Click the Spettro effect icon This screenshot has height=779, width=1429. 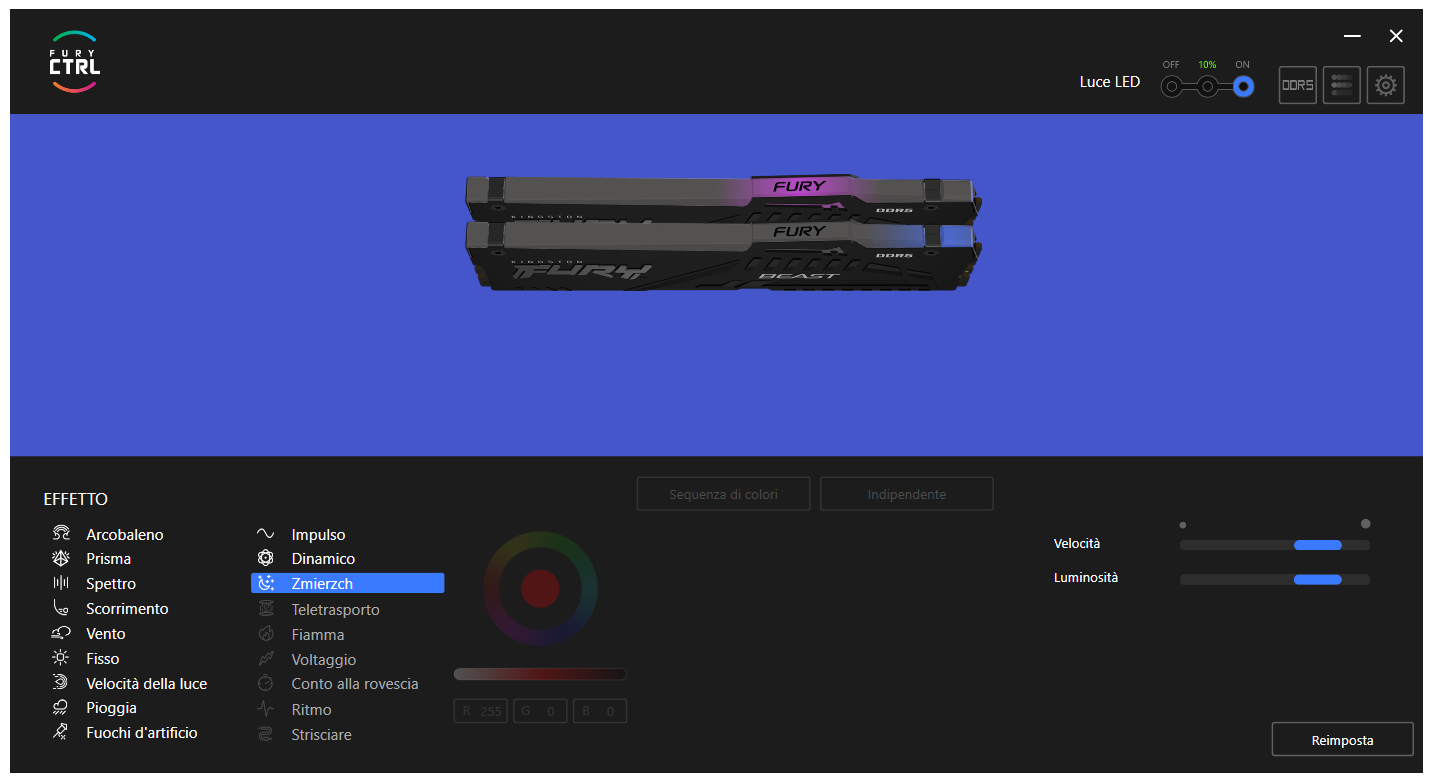point(61,583)
